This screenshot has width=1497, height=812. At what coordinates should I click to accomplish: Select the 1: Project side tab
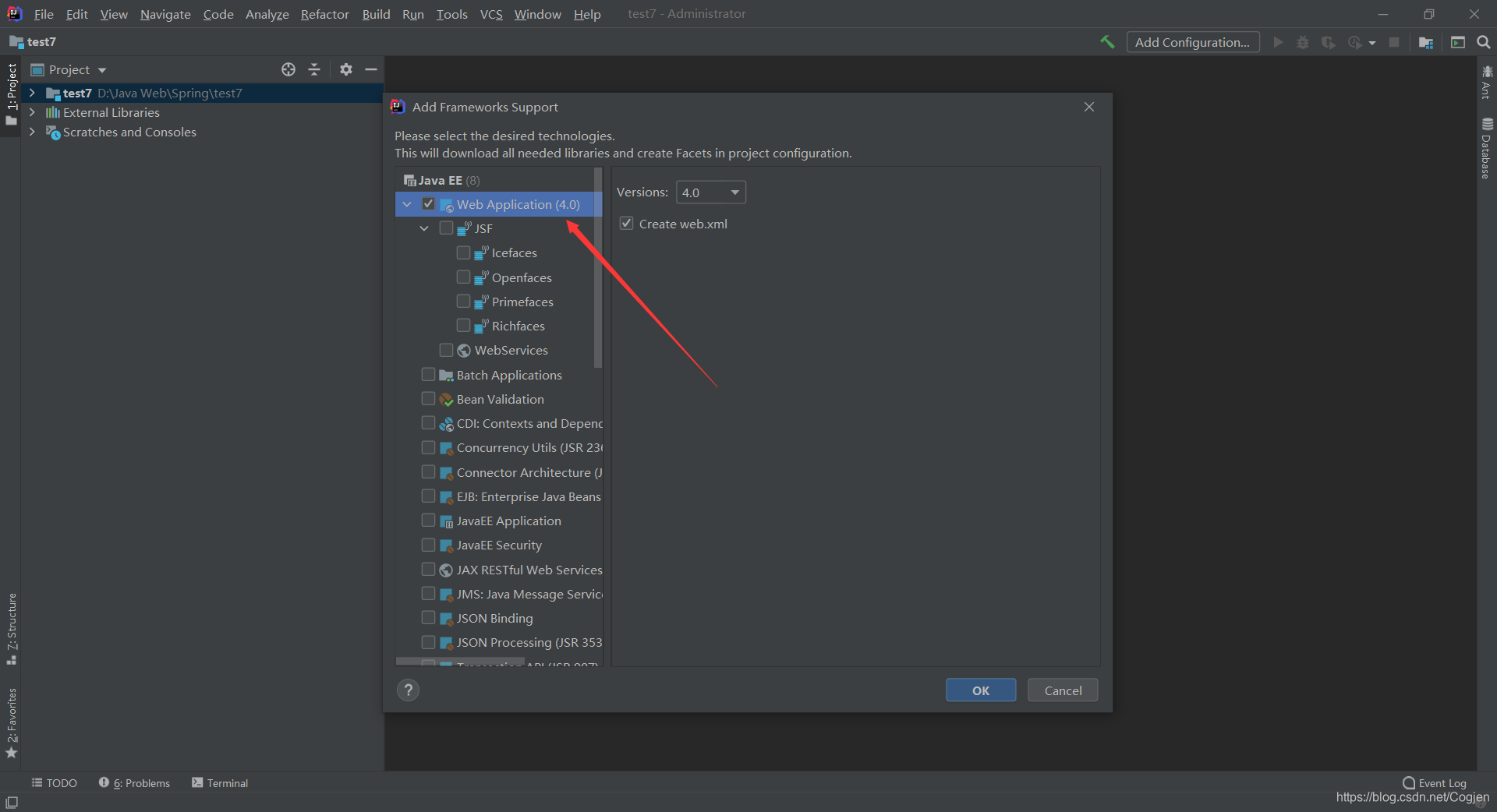point(12,95)
